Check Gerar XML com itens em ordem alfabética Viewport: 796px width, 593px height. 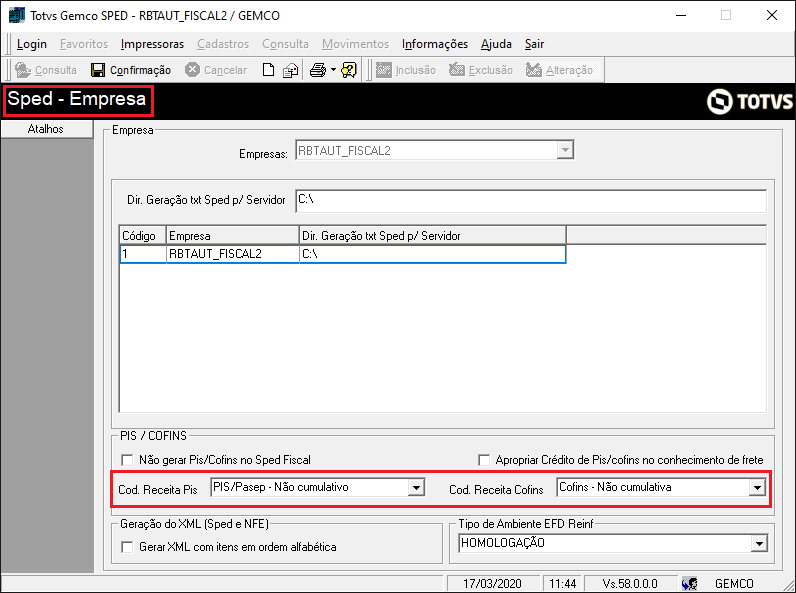pos(127,547)
